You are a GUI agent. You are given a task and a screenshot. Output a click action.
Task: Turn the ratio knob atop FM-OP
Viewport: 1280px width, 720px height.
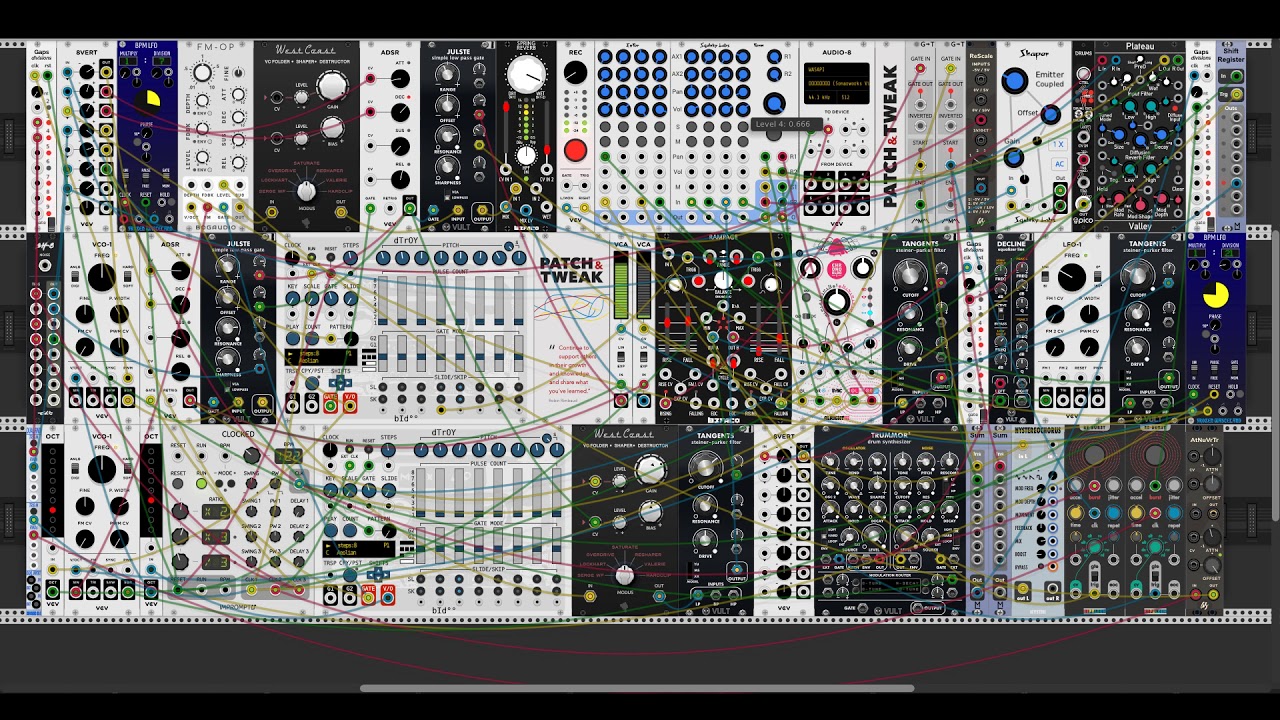(x=204, y=72)
